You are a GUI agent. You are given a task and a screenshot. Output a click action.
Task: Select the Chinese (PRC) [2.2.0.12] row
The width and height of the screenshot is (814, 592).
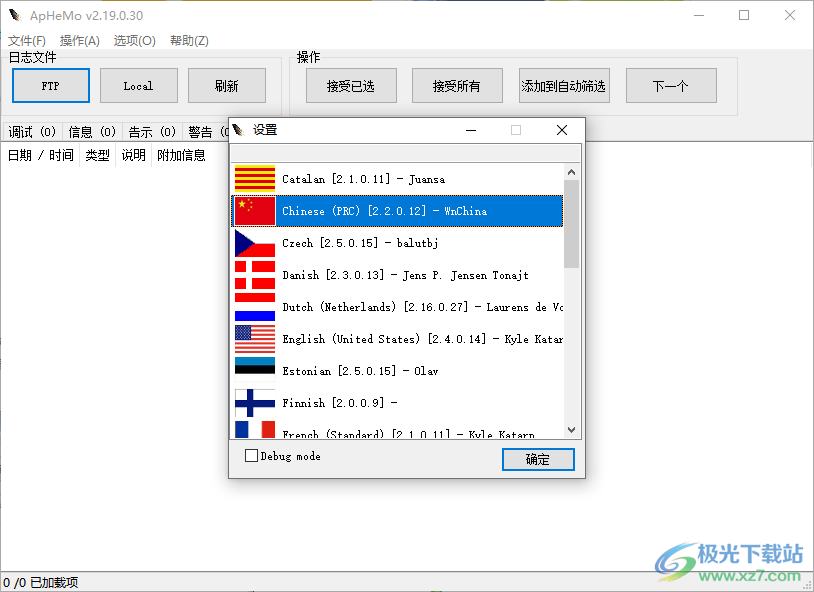(x=397, y=211)
